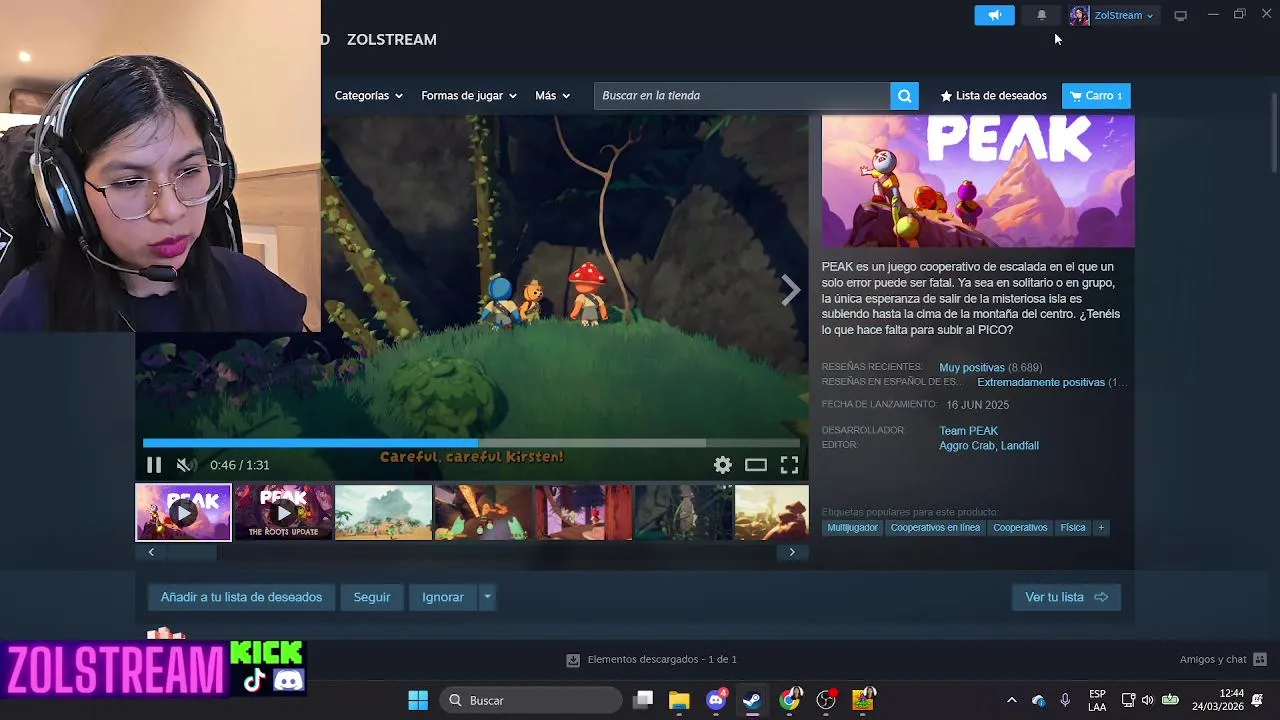Viewport: 1280px width, 720px height.
Task: Open Landfall publisher link
Action: [1018, 445]
